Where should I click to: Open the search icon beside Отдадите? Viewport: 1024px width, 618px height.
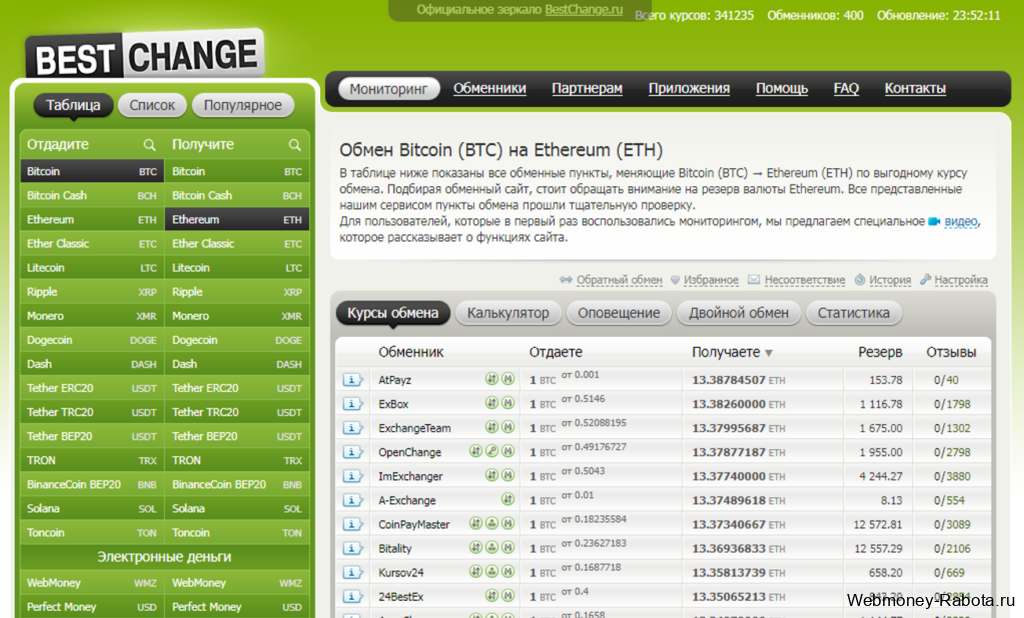pos(150,144)
